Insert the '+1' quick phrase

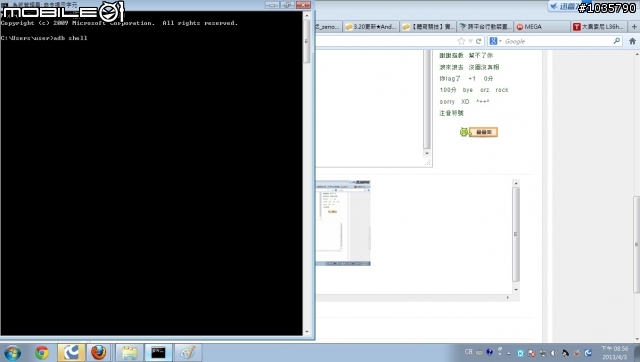[472, 78]
